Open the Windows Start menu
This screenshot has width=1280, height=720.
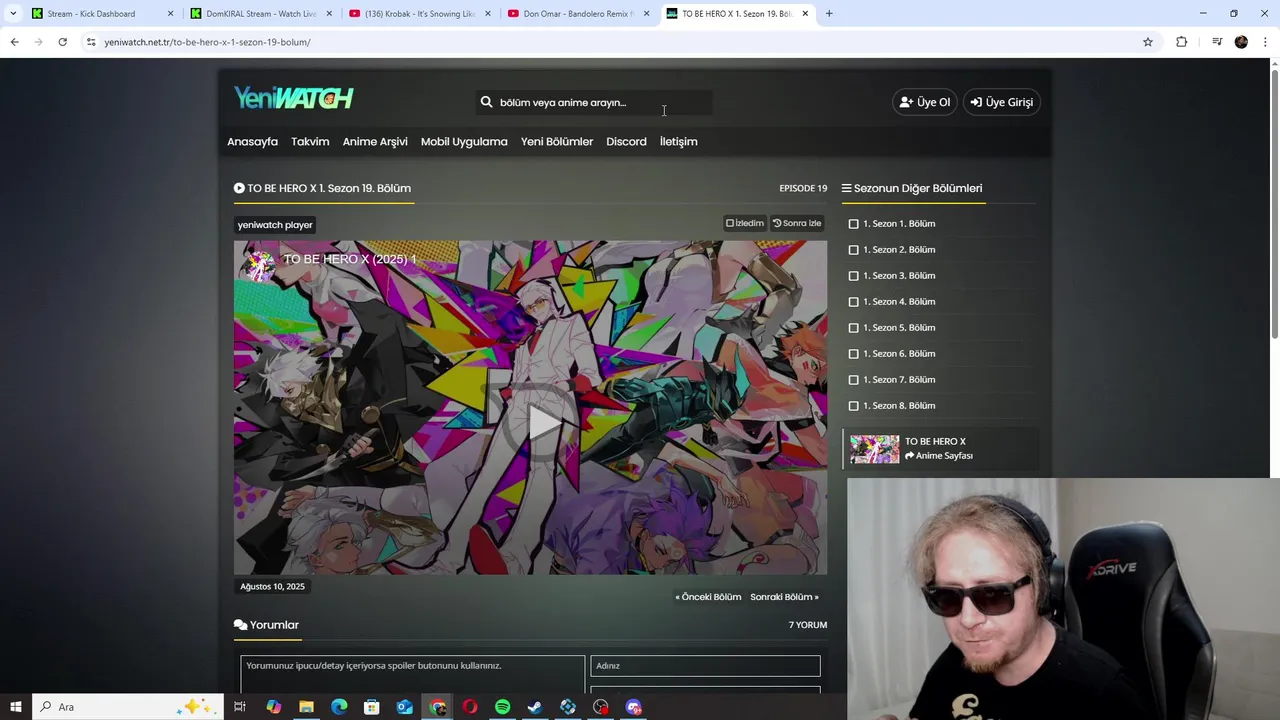coord(15,707)
